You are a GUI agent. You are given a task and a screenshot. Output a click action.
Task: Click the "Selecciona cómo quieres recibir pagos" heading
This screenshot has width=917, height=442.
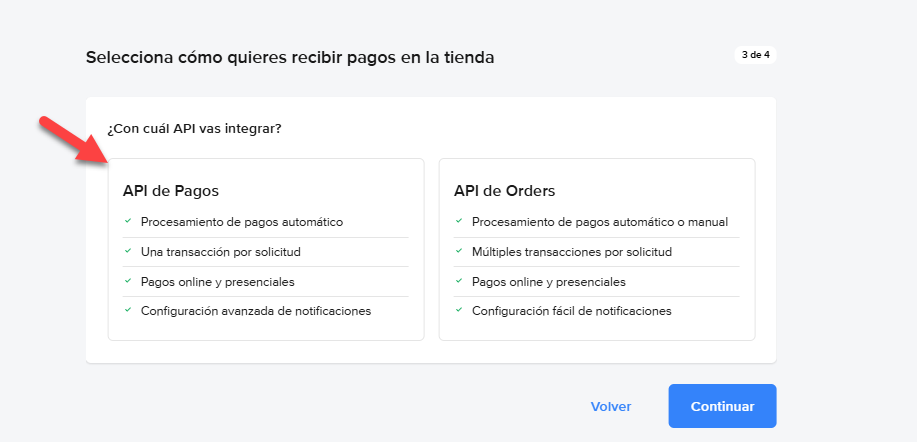click(290, 58)
